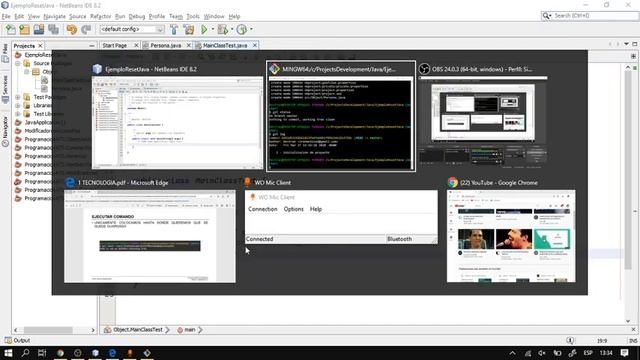Show hidden system tray icons
This screenshot has height=360, width=640.
[x=513, y=353]
